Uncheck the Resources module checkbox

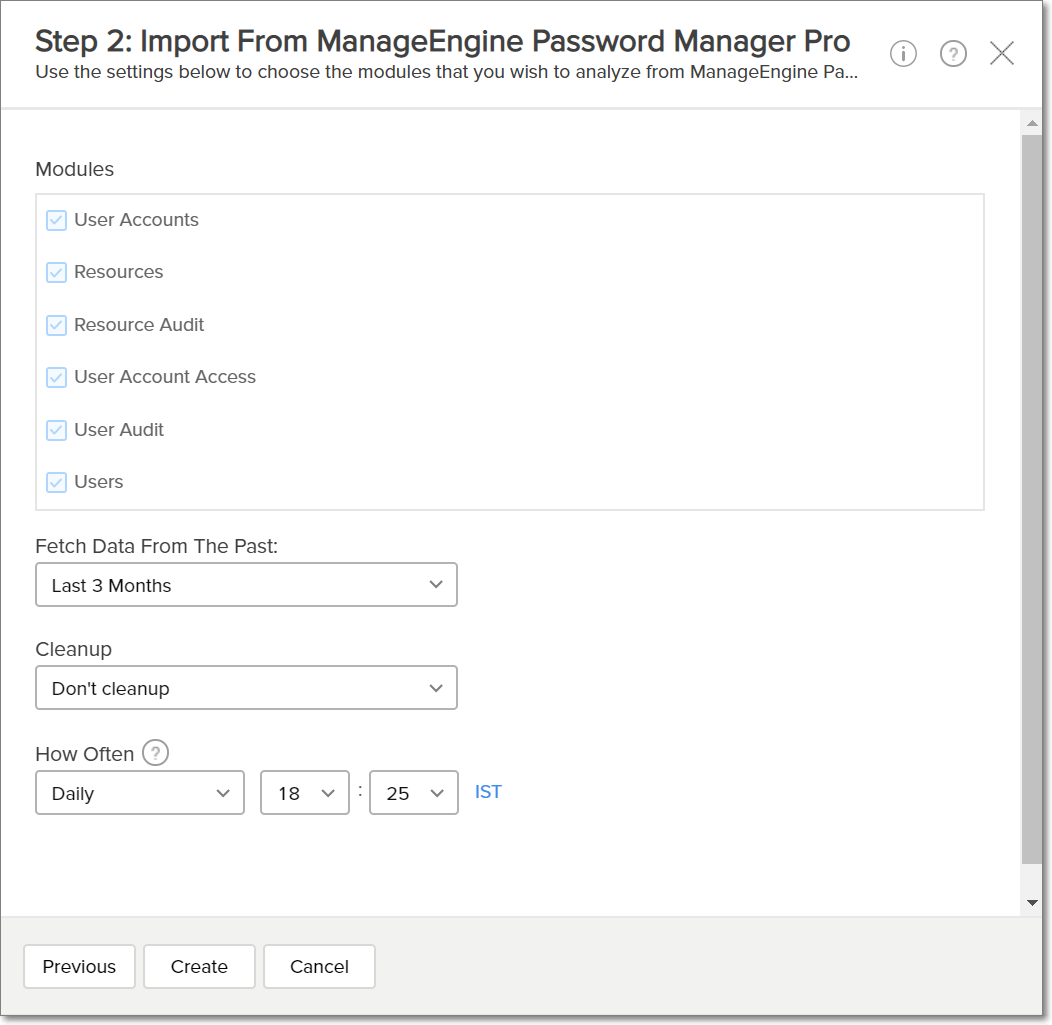pyautogui.click(x=57, y=272)
